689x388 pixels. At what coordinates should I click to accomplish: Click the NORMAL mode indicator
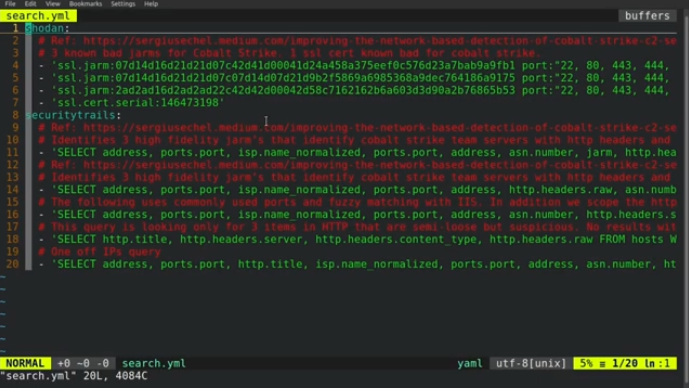click(x=25, y=363)
